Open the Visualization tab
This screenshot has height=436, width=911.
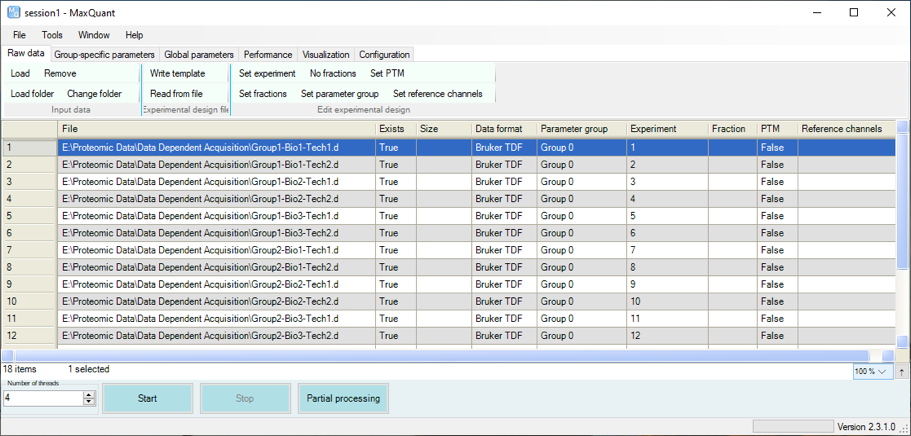point(325,54)
